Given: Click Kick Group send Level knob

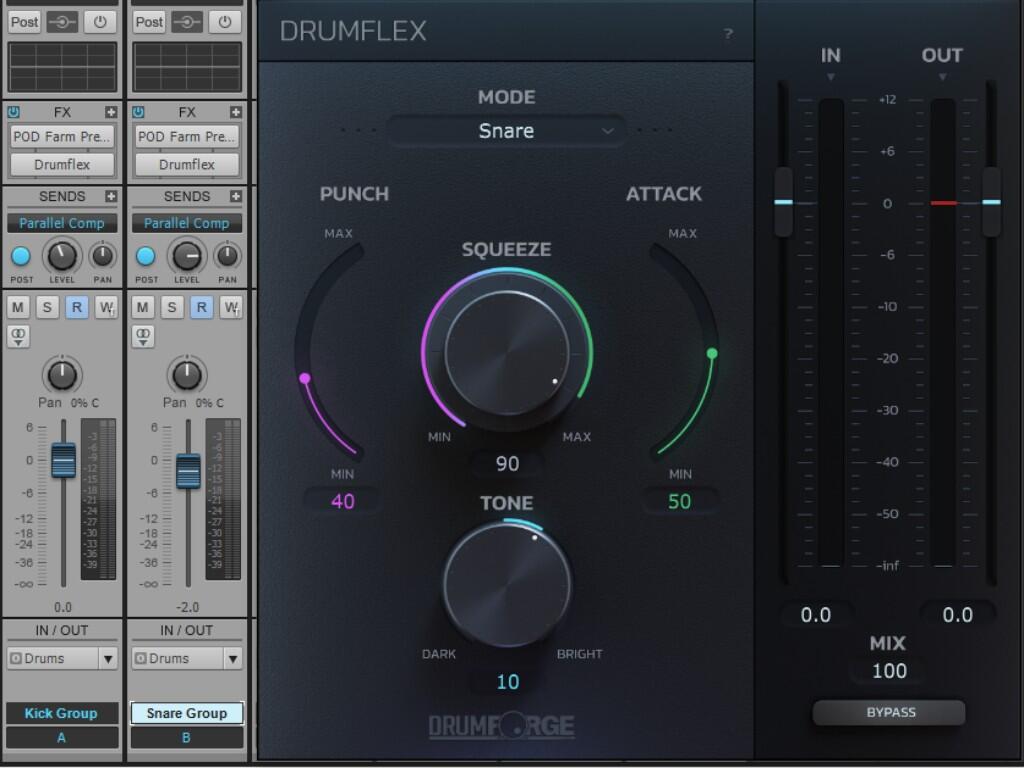Looking at the screenshot, I should click(62, 256).
